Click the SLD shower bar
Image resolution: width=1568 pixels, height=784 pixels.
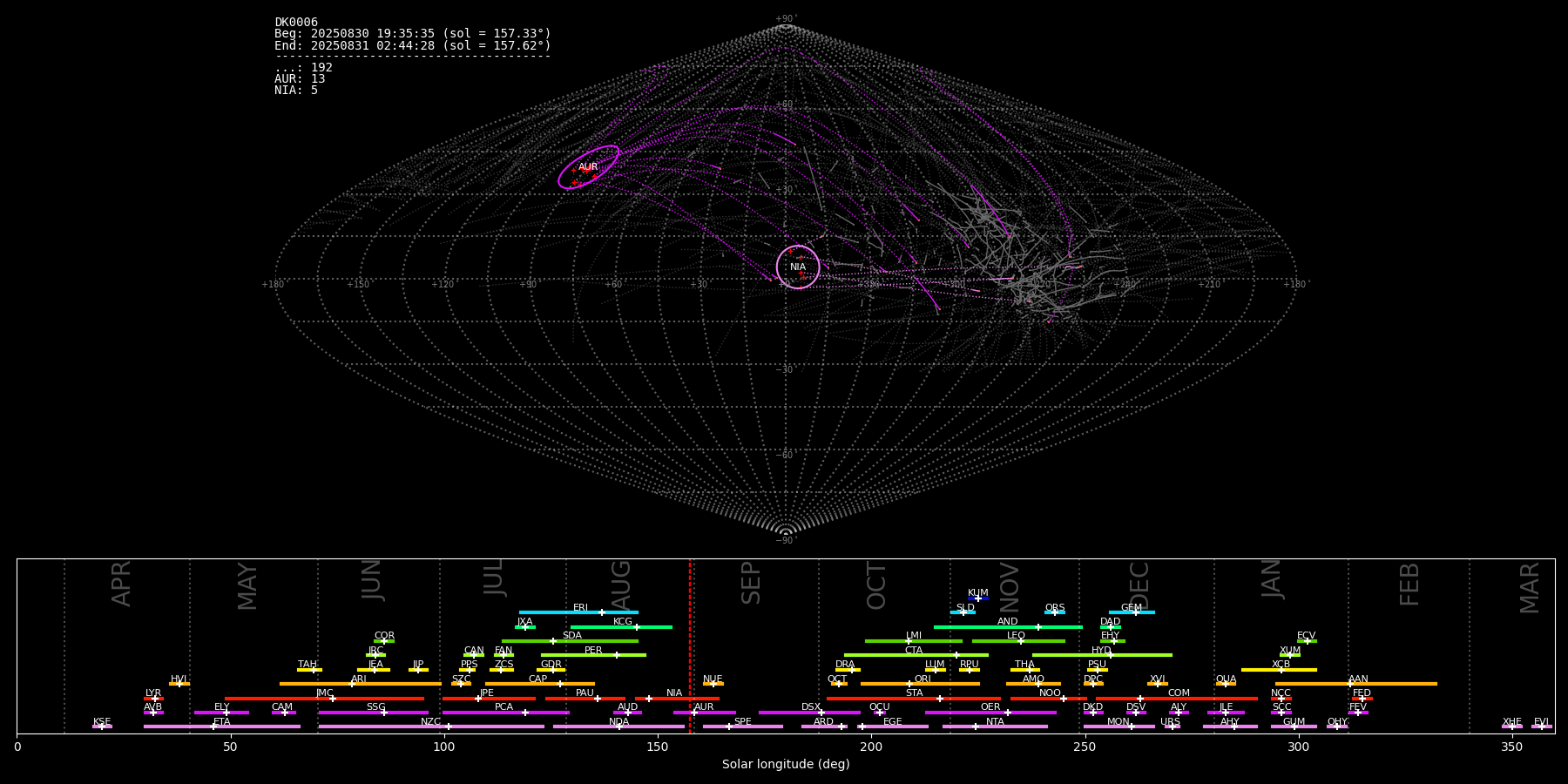tap(963, 612)
